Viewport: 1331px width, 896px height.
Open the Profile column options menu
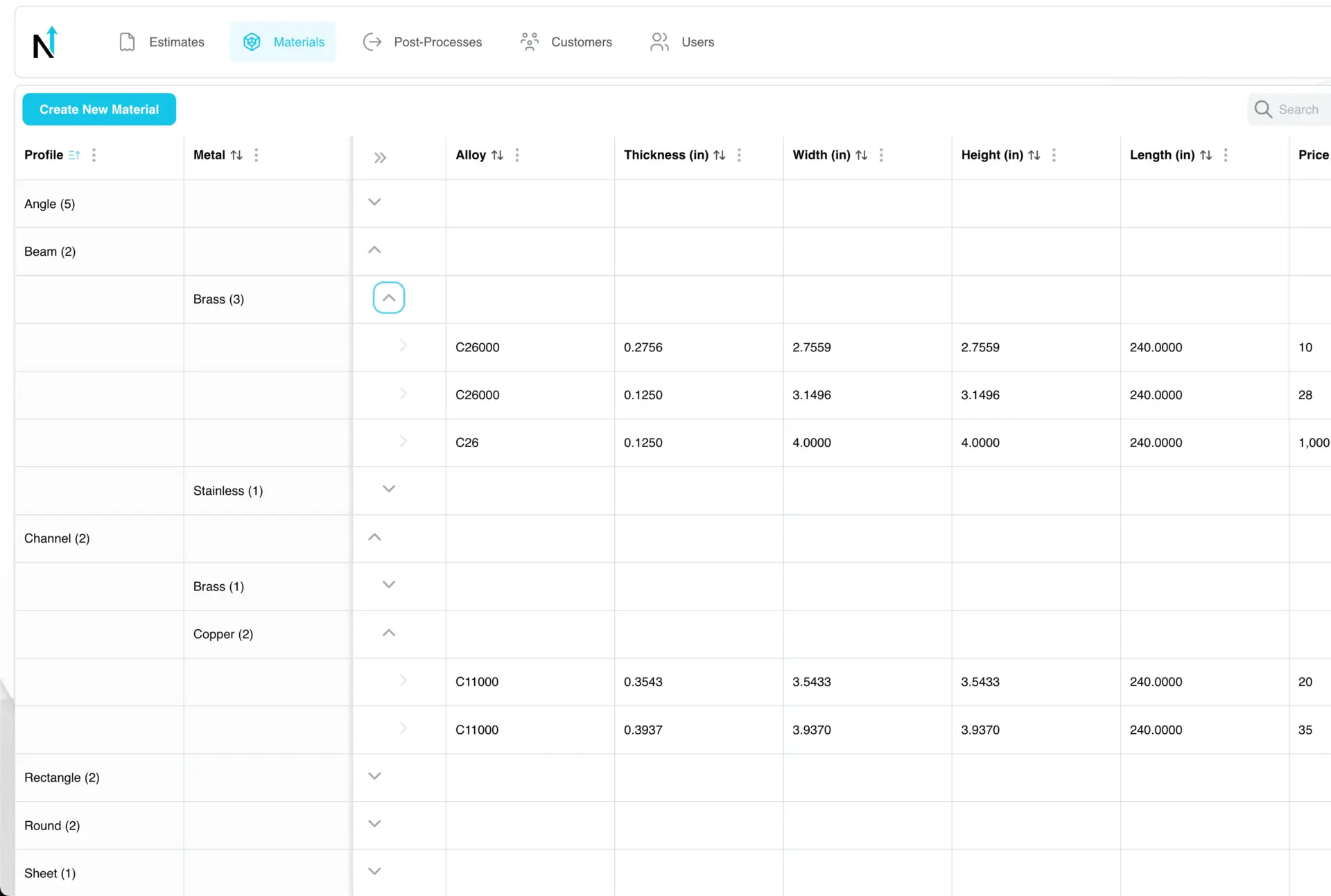(x=94, y=155)
